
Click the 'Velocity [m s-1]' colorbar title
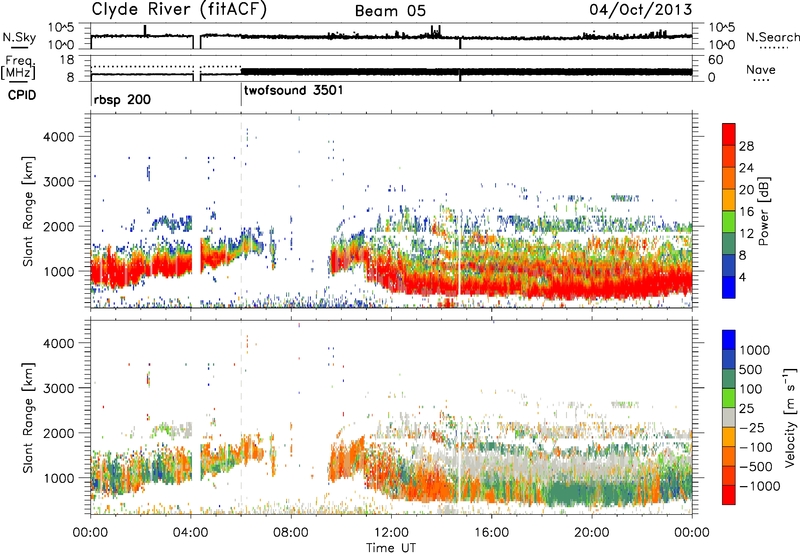[x=790, y=417]
